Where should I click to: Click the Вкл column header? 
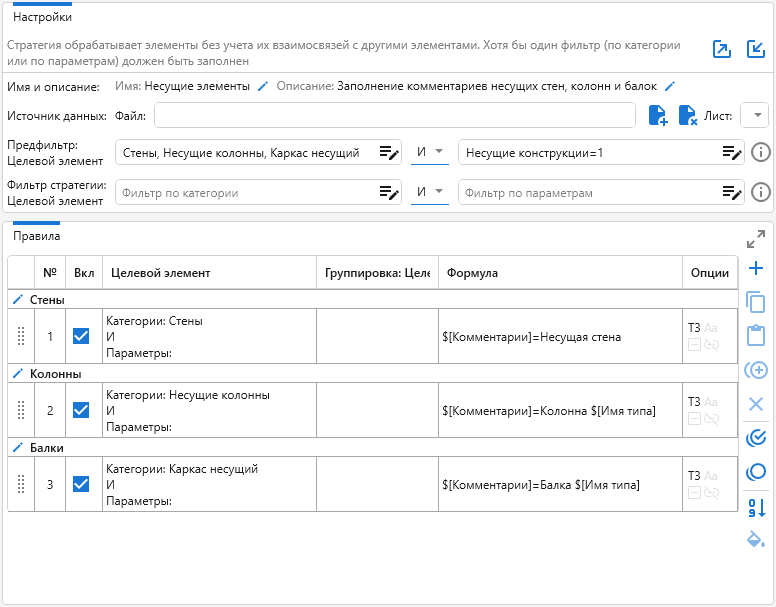coord(84,273)
